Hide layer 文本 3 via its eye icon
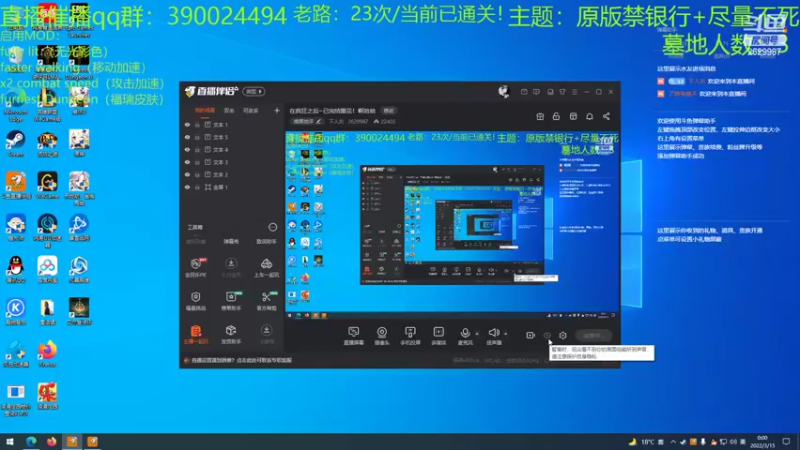This screenshot has height=450, width=800. [x=187, y=162]
